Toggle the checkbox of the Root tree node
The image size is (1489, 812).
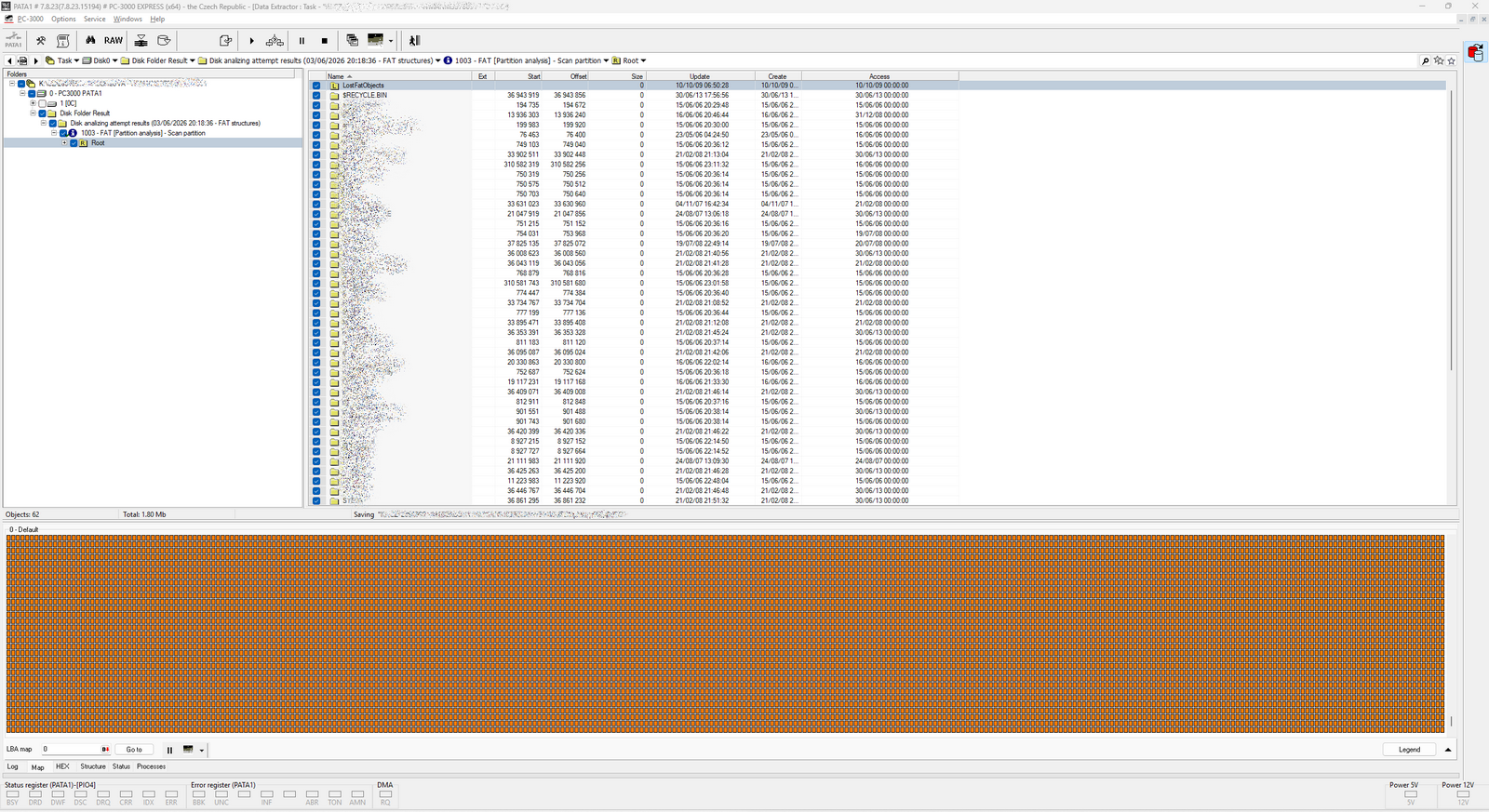coord(74,143)
